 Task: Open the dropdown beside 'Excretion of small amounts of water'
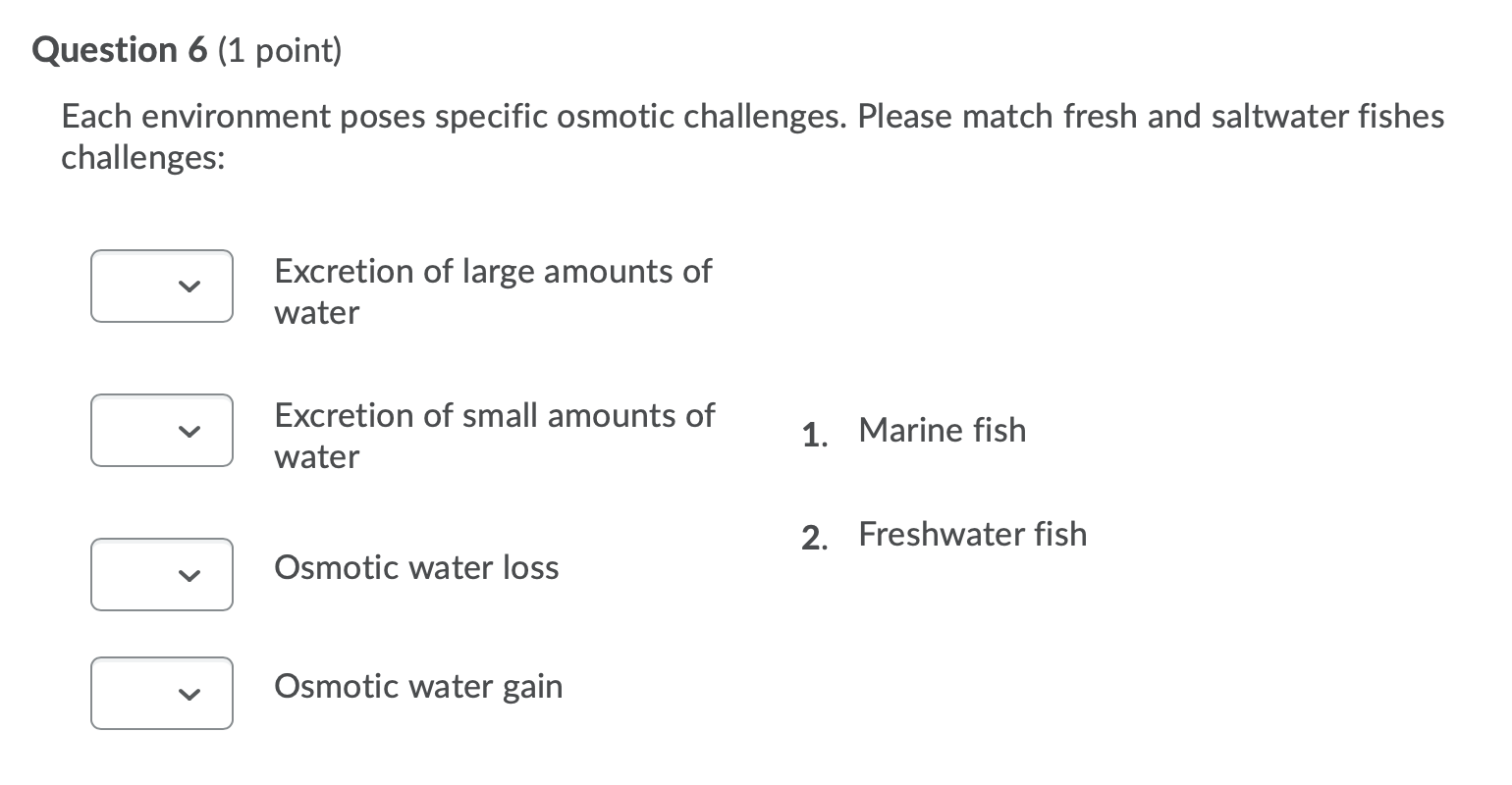pos(162,430)
